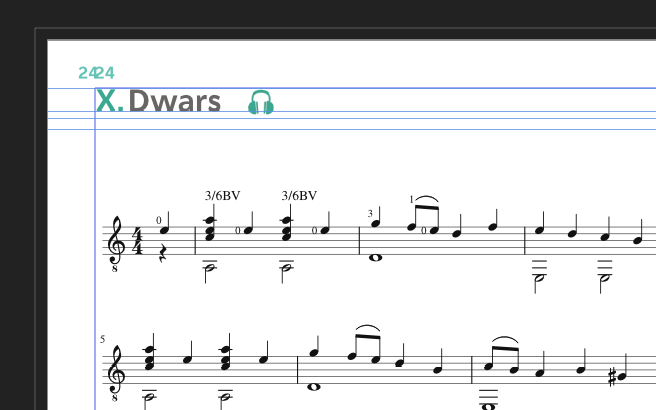656x410 pixels.
Task: Click the second '3/6BV' barre marking
Action: 299,195
